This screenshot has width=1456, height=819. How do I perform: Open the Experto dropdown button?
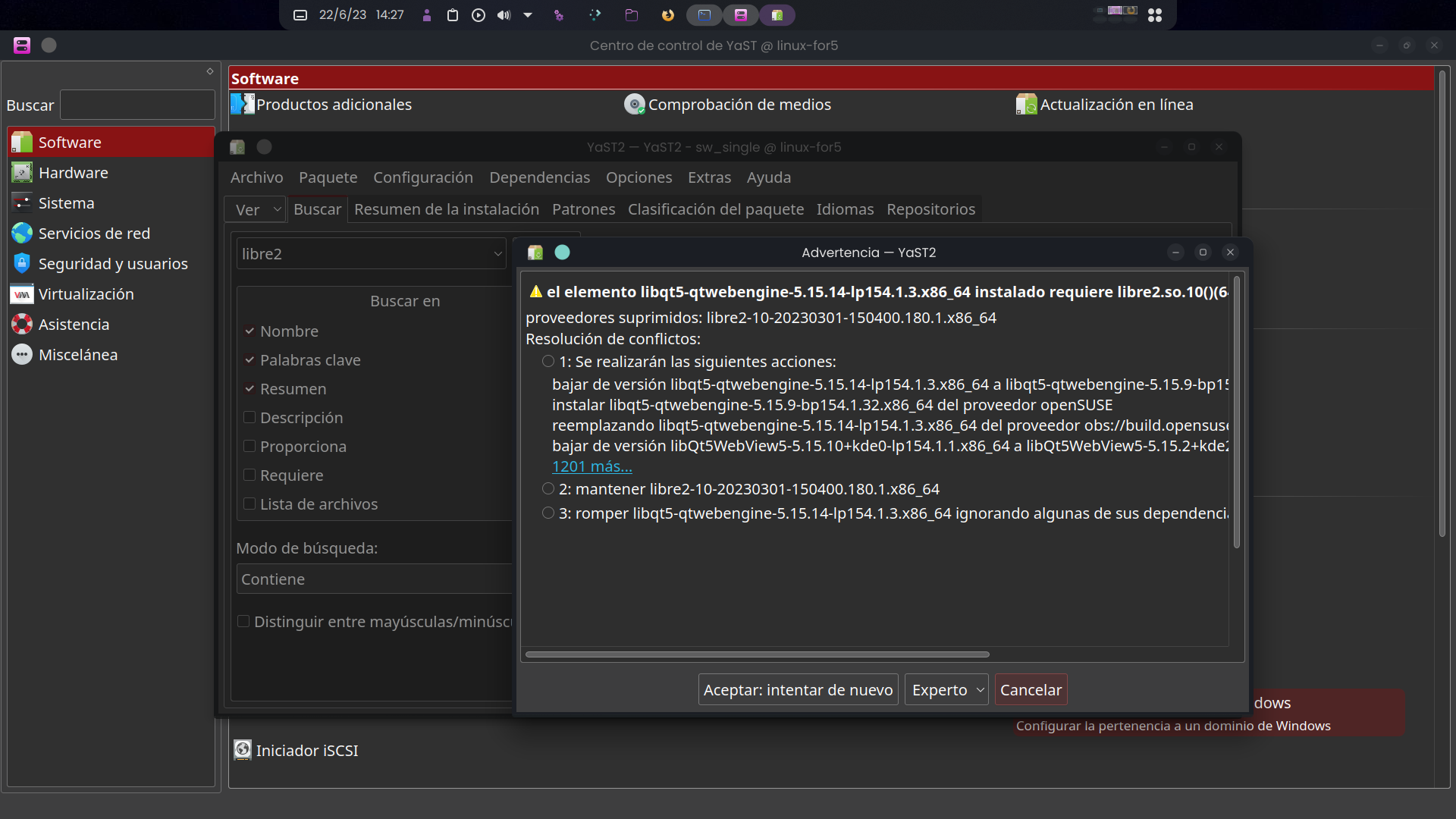[946, 690]
